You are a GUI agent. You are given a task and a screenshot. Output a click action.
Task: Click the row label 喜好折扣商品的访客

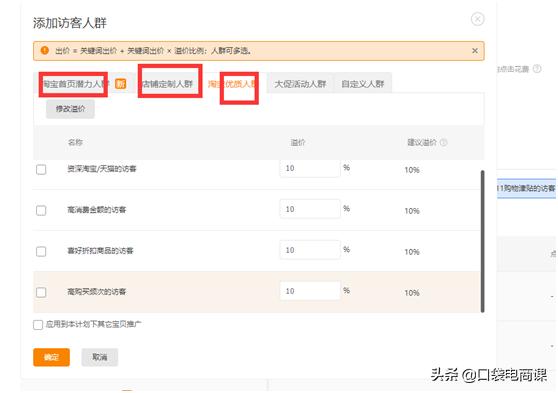pos(100,251)
